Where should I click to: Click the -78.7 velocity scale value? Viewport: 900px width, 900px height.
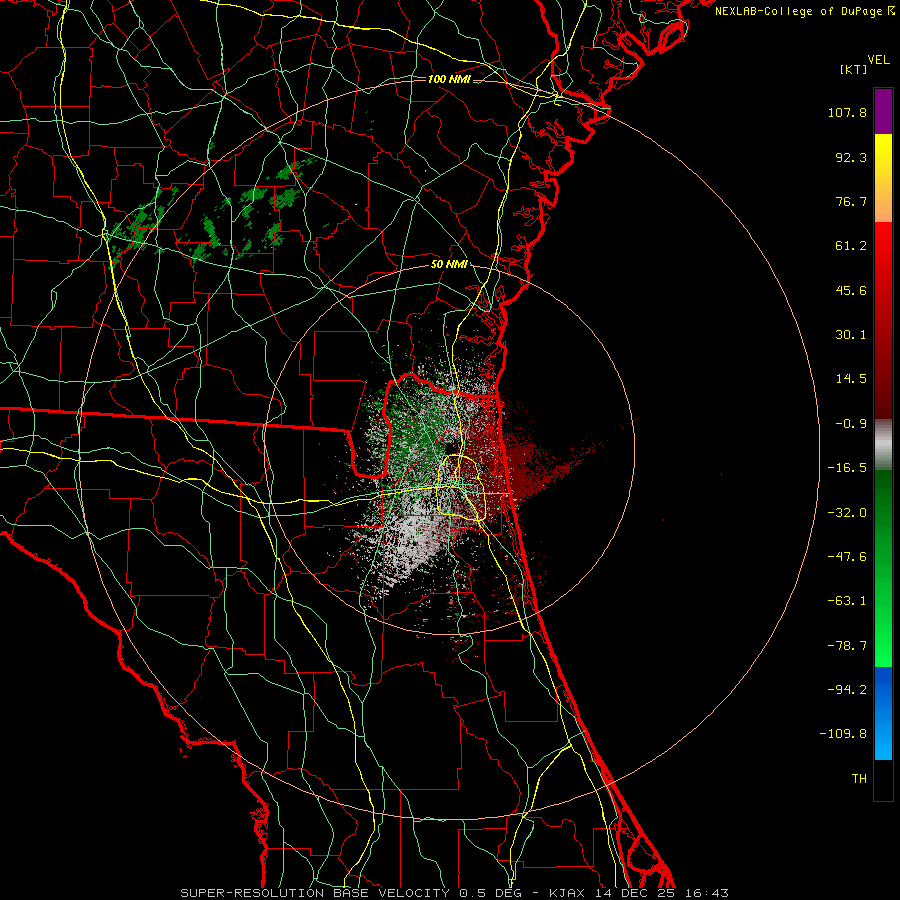[847, 646]
